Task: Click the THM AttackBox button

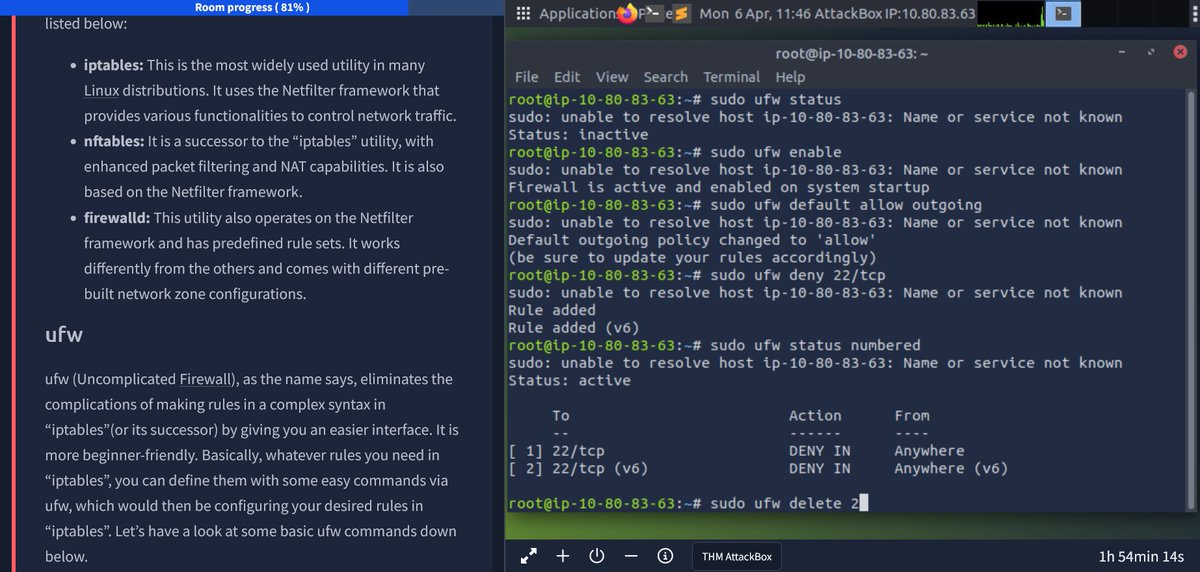Action: pyautogui.click(x=737, y=557)
